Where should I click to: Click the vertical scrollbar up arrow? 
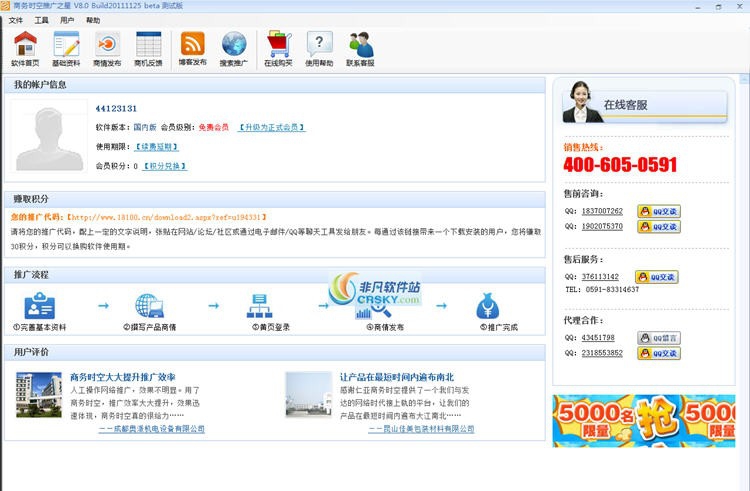tap(744, 78)
